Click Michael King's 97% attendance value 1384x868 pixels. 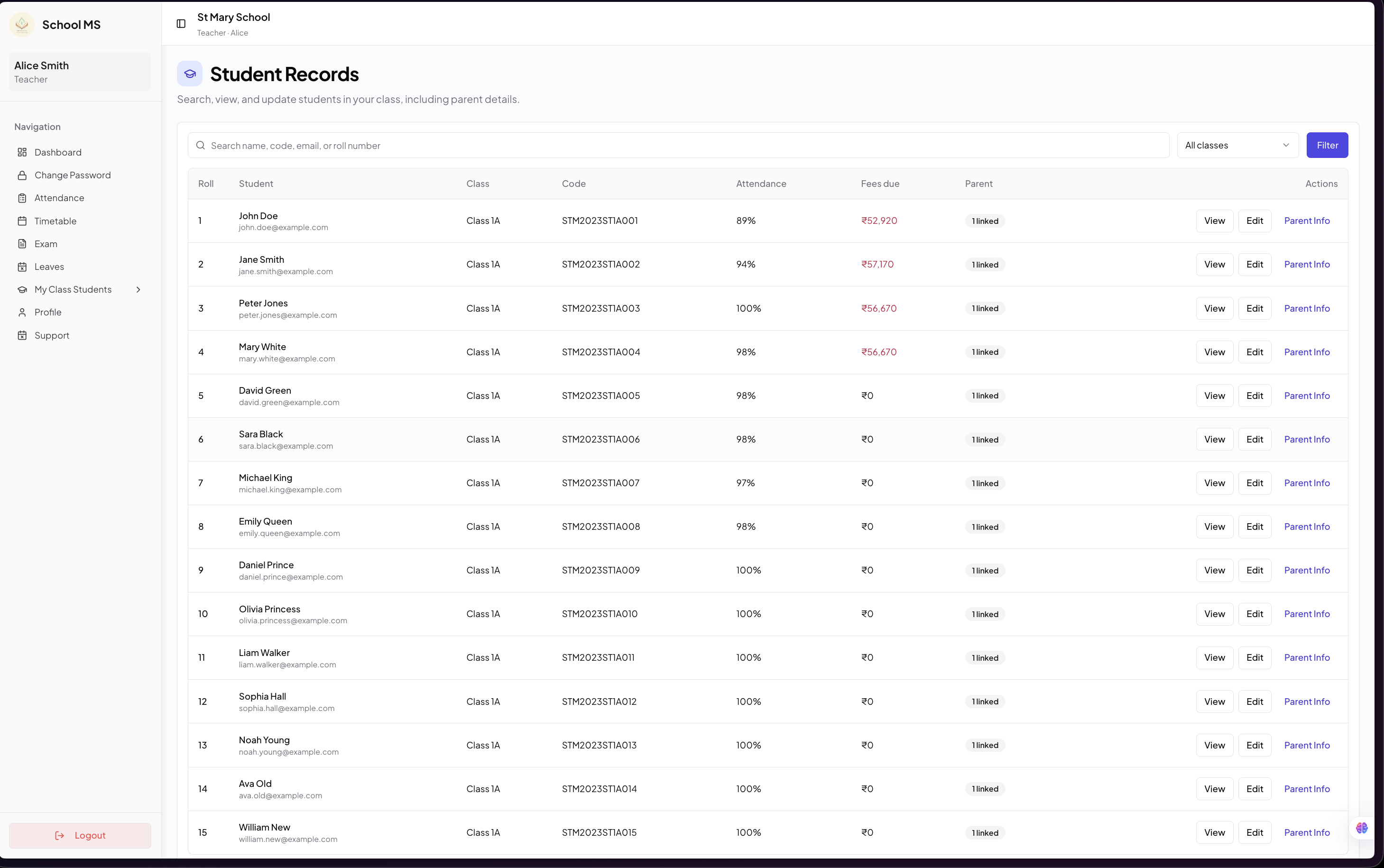click(746, 483)
